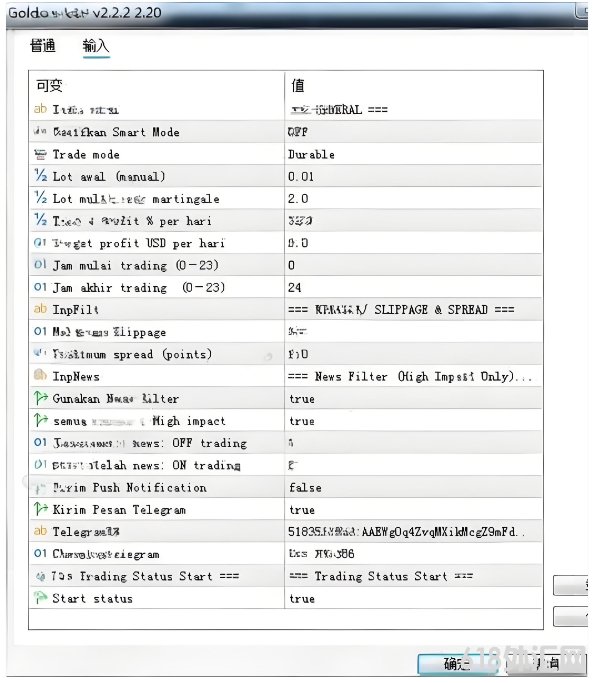Click the ½ icon of Lot martingale row

40,198
